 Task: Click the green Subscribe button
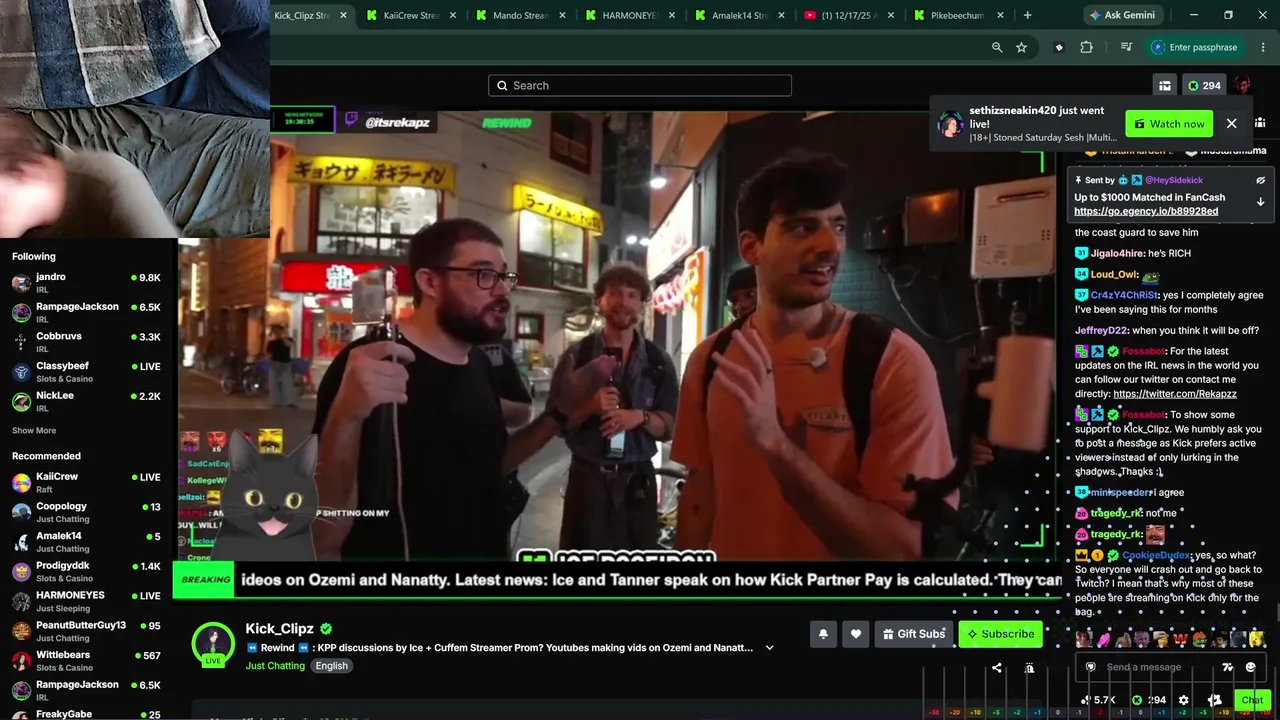[1000, 633]
